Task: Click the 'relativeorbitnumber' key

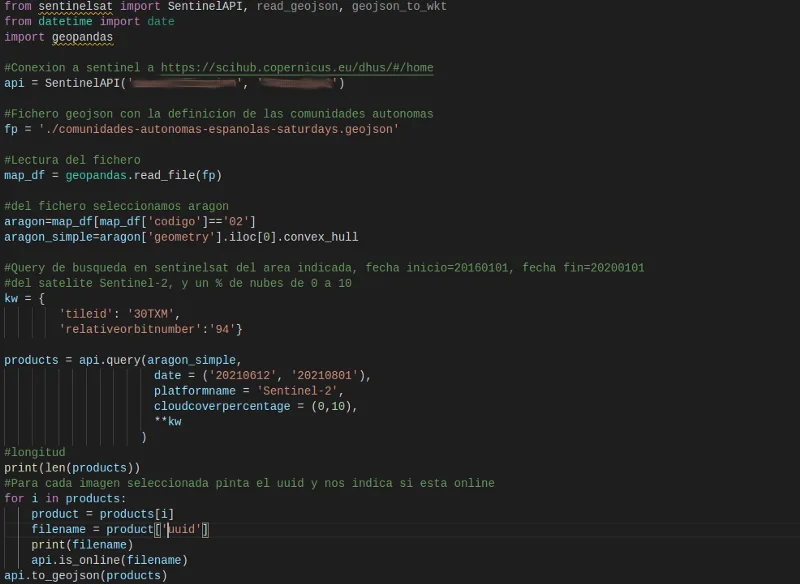Action: 130,329
